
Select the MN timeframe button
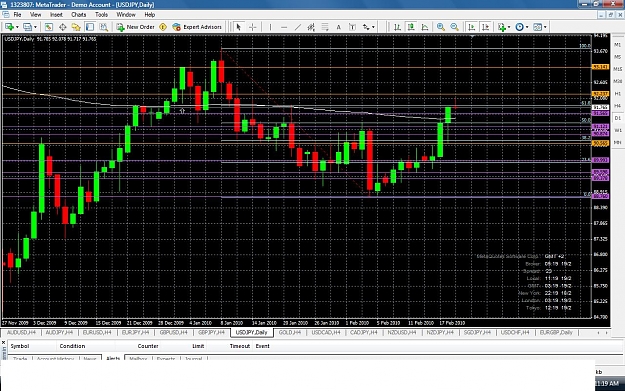click(x=617, y=142)
